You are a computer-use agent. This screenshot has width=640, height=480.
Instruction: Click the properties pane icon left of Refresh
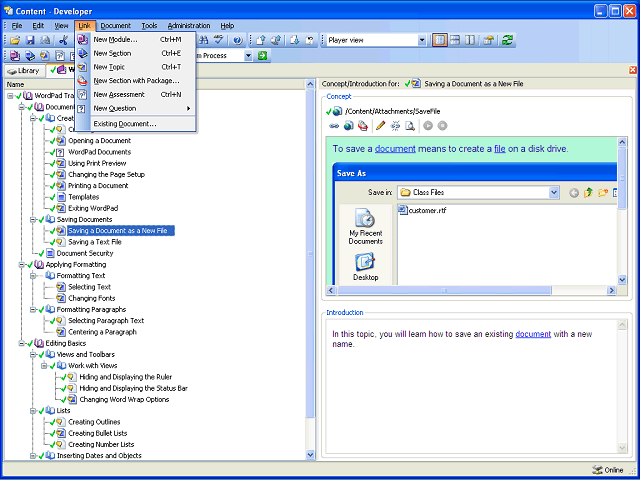[489, 40]
